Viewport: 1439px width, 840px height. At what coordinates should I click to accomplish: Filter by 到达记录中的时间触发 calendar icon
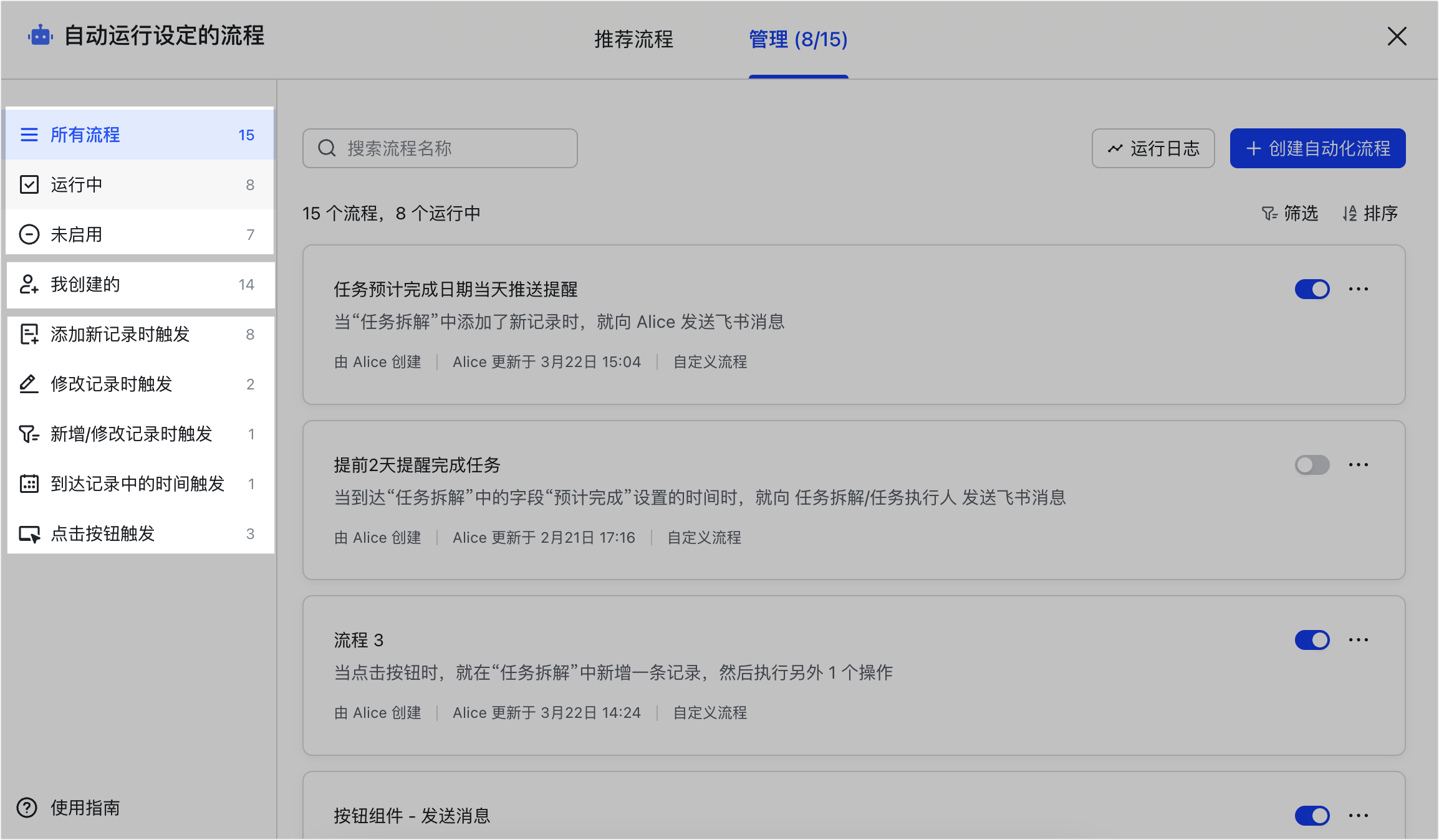pyautogui.click(x=29, y=484)
